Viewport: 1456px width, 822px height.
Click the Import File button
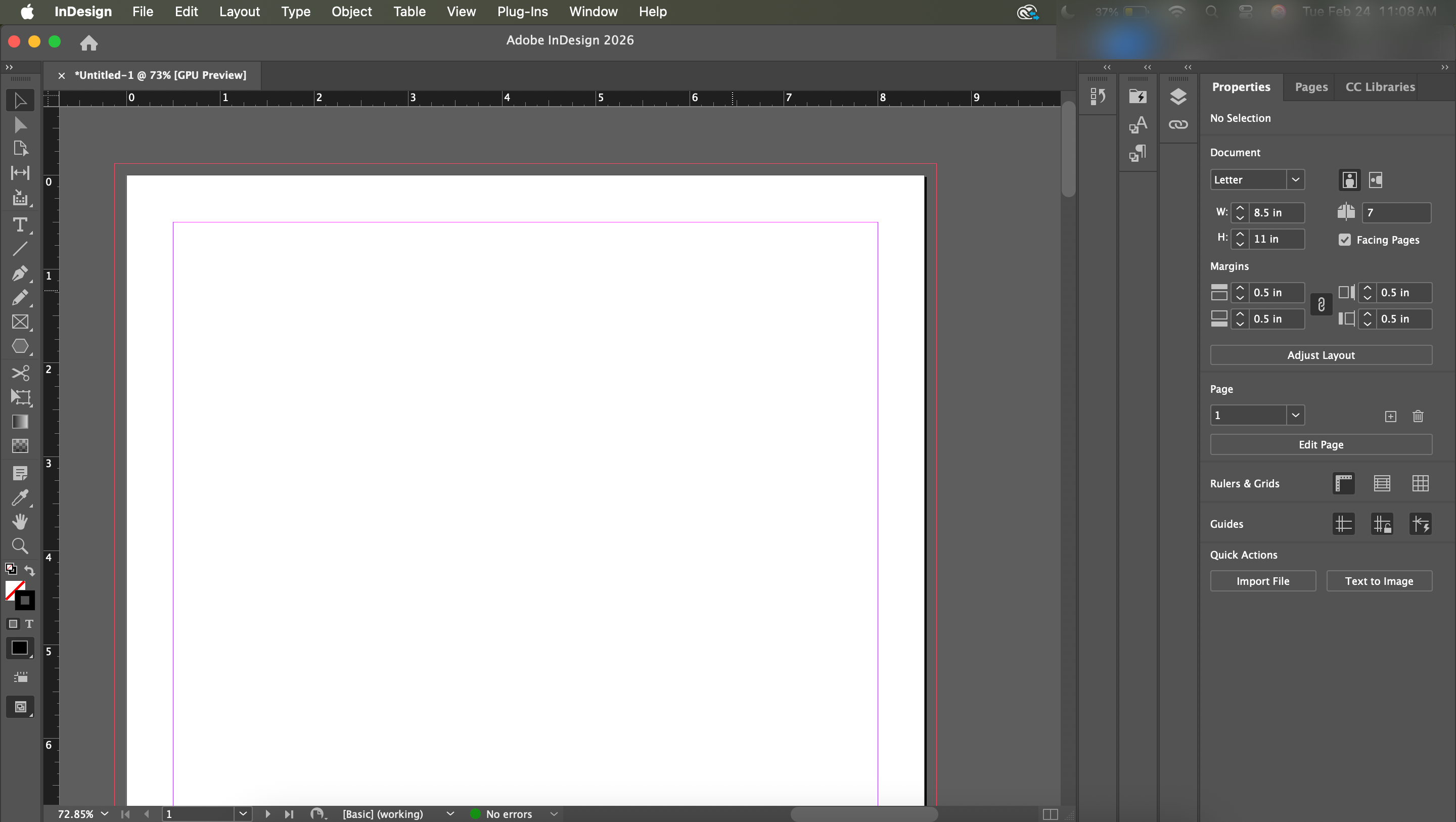coord(1262,581)
